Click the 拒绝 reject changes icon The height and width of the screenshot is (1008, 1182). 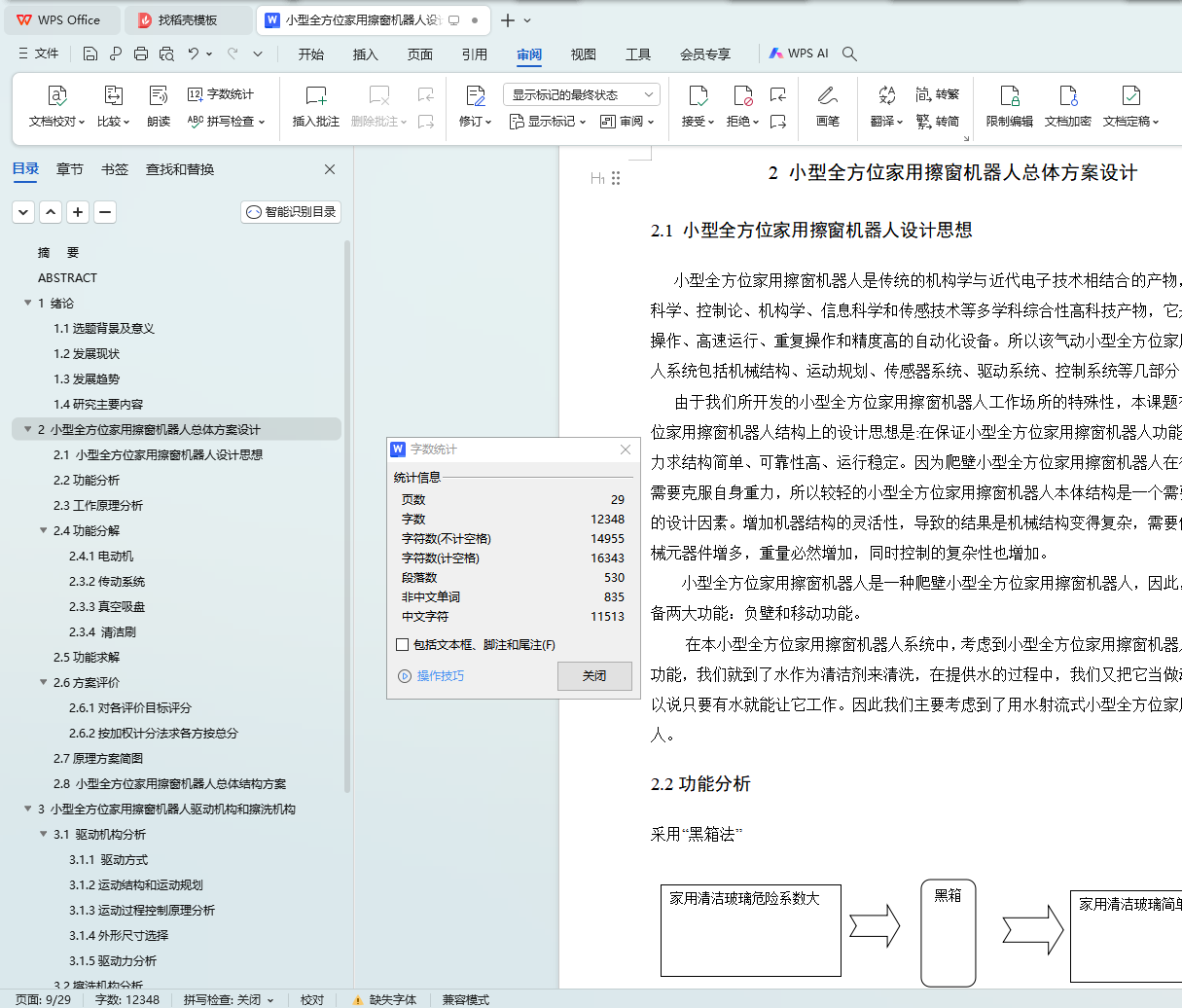point(742,95)
